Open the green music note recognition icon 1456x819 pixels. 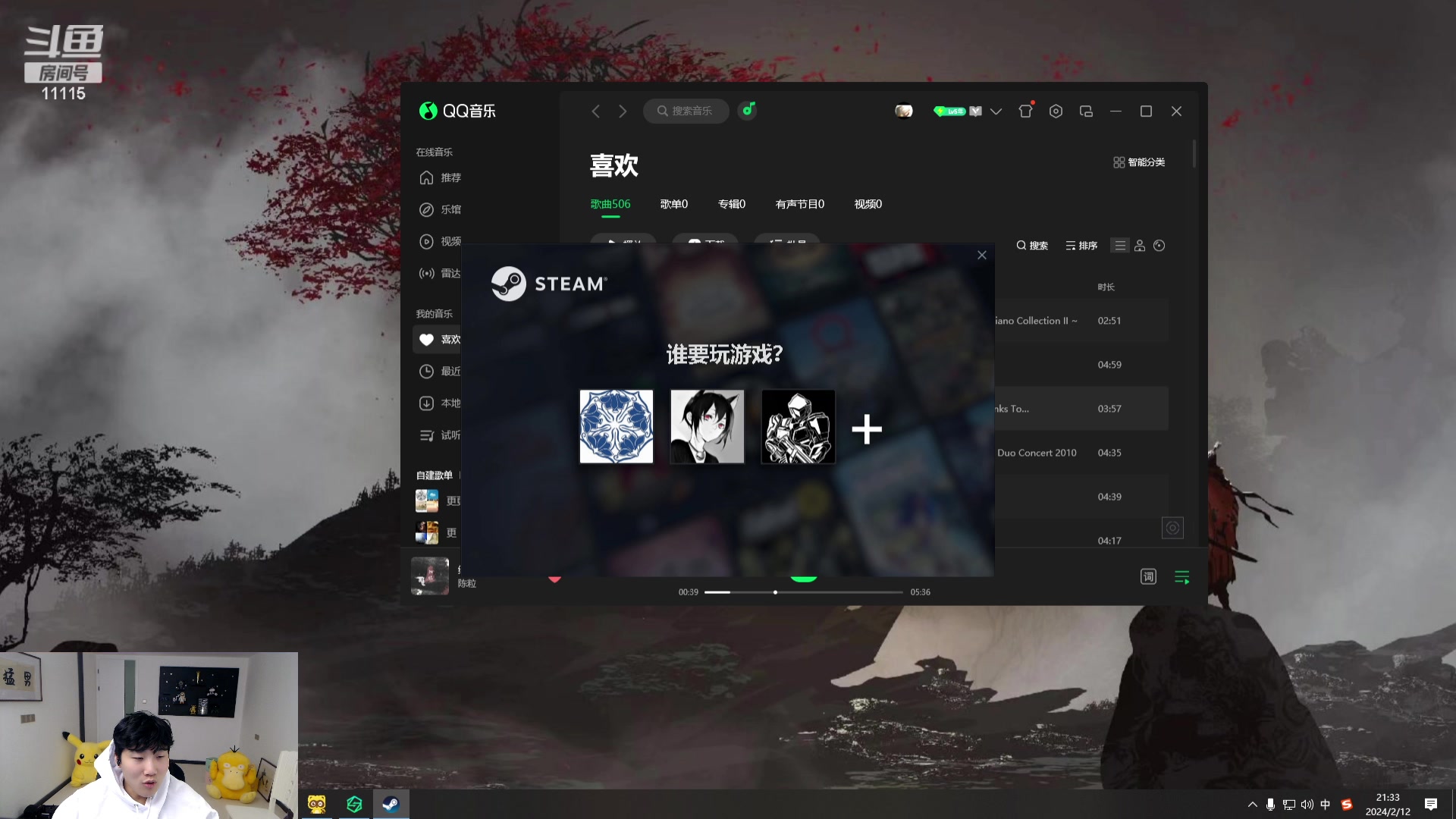click(748, 110)
